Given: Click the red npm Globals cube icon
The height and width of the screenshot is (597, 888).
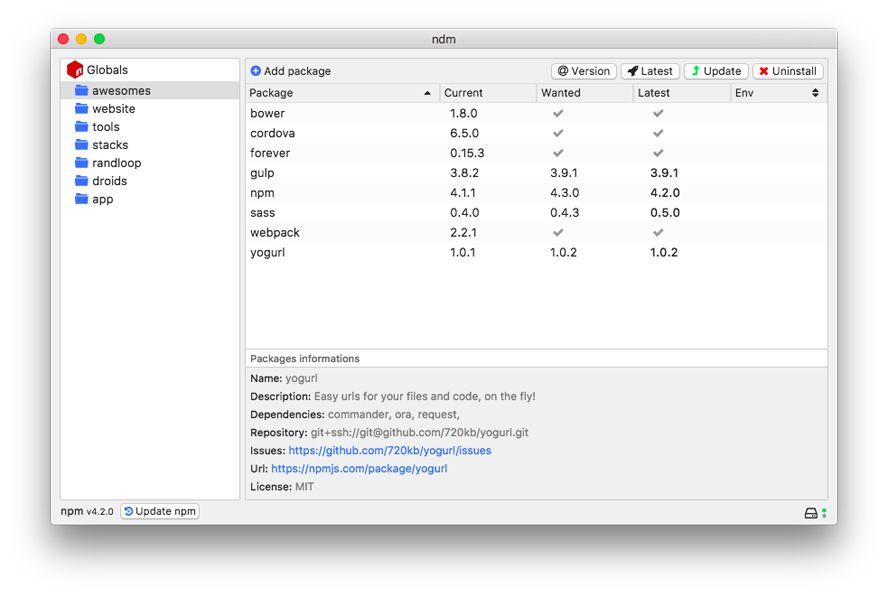Looking at the screenshot, I should pyautogui.click(x=75, y=70).
